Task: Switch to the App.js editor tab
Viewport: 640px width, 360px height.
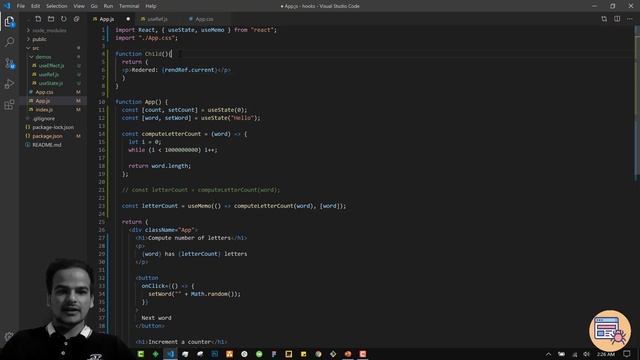Action: point(107,19)
